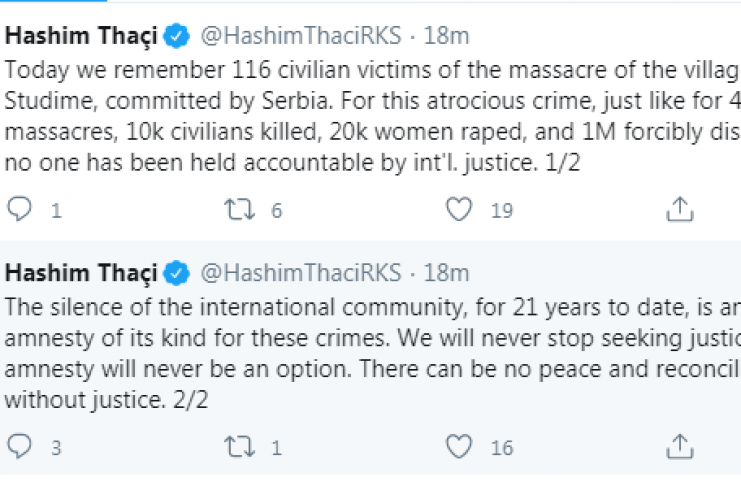This screenshot has width=741, height=486.
Task: Like the first tweet with 19 likes
Action: pos(459,210)
